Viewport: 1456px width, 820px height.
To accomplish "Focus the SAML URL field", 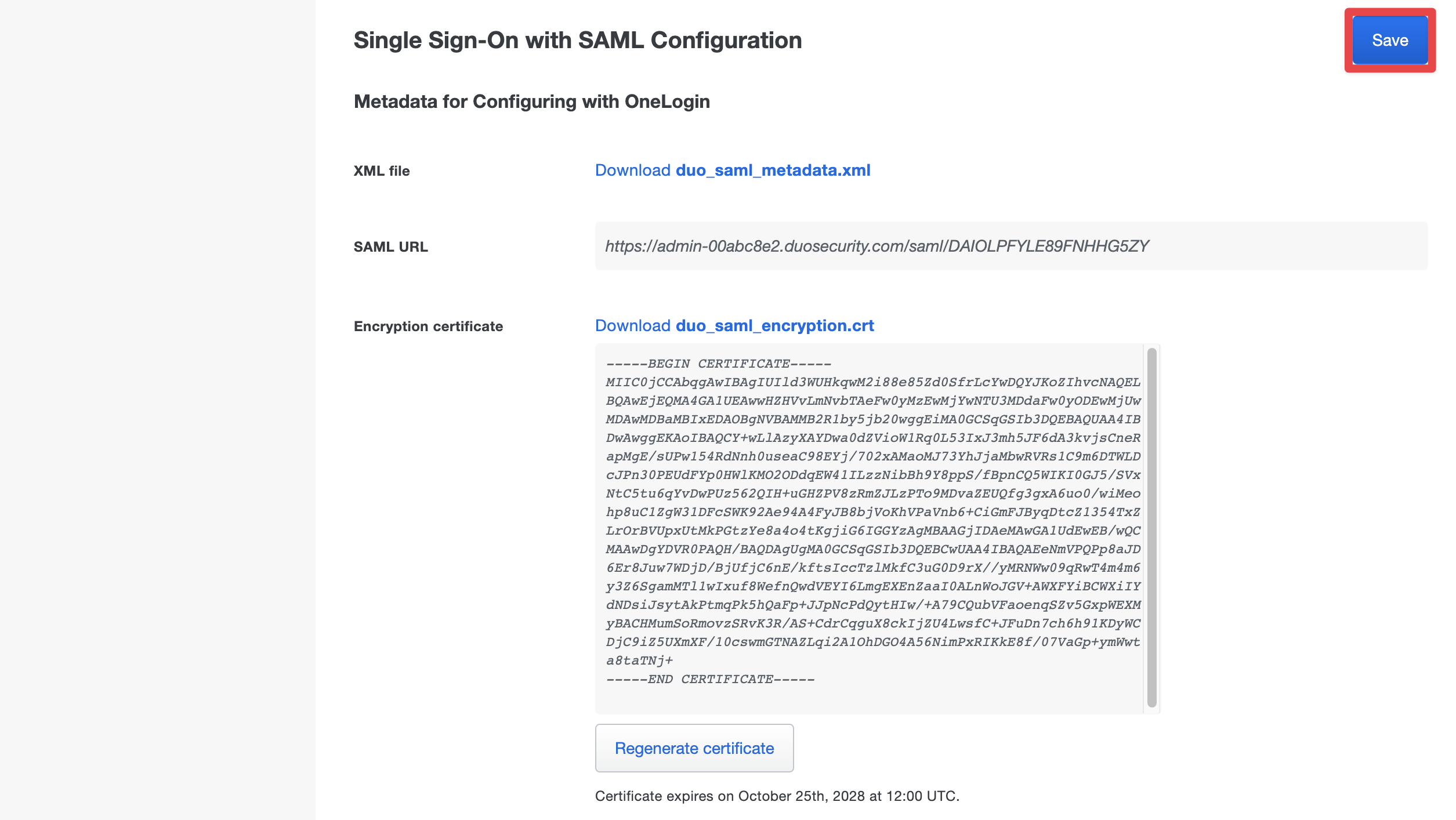I will pyautogui.click(x=1011, y=246).
